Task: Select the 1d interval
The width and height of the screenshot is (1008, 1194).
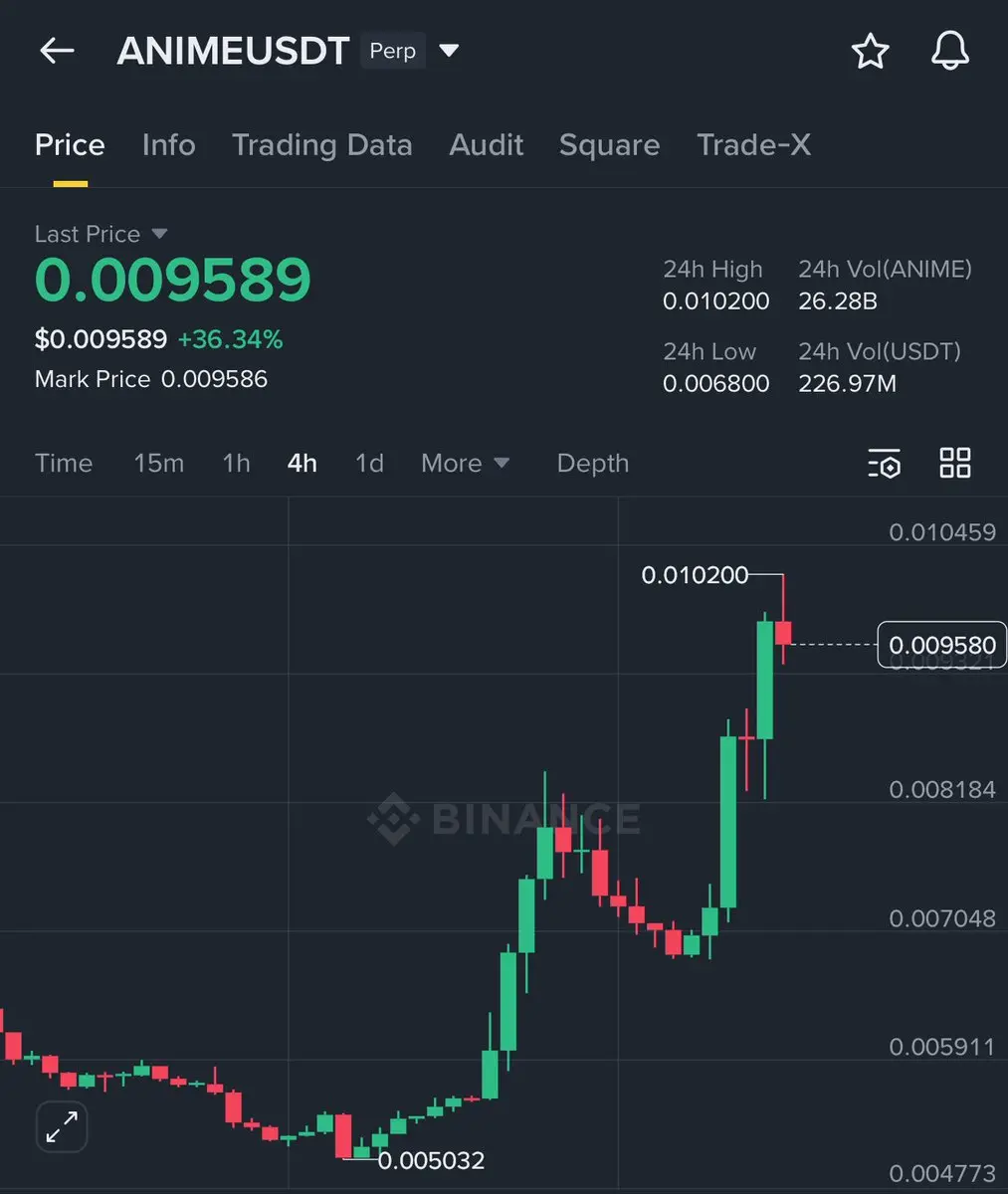Action: [369, 463]
